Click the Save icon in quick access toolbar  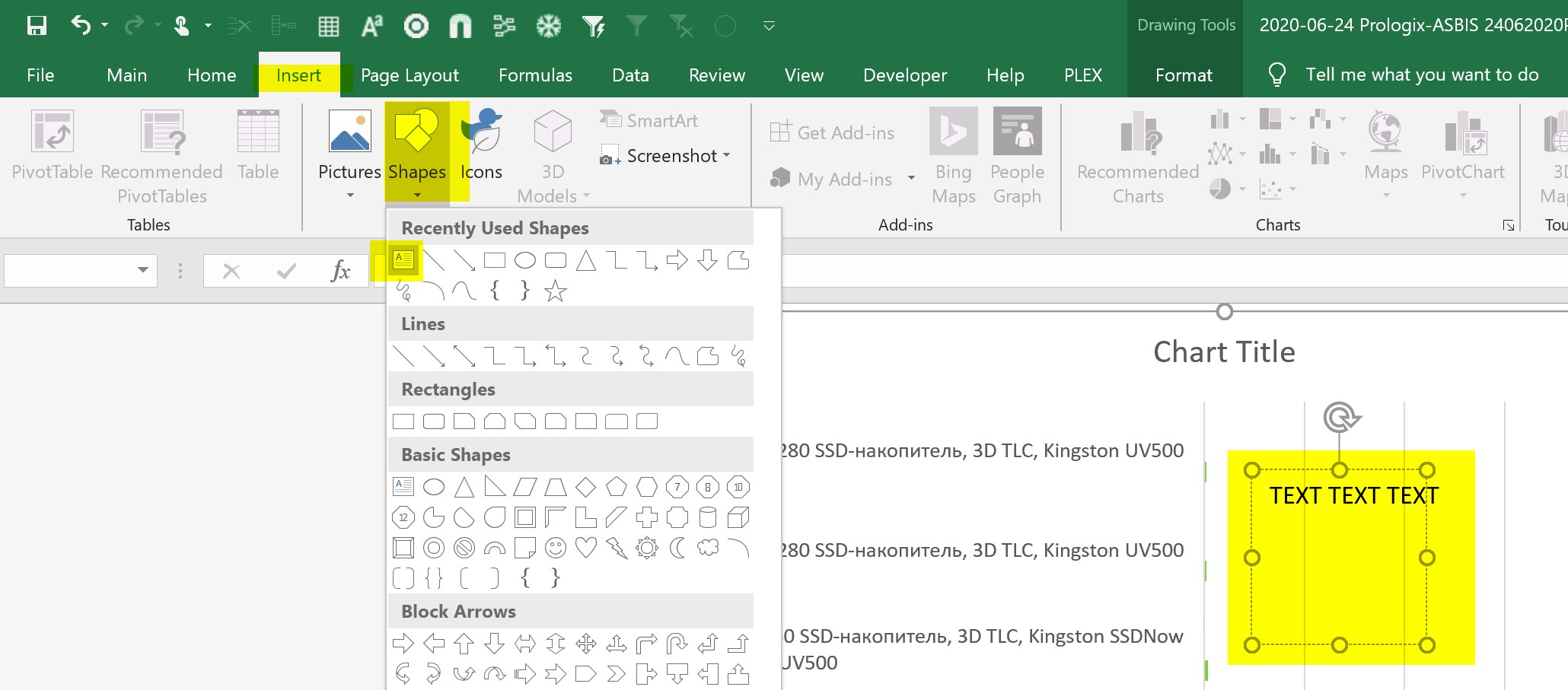pyautogui.click(x=37, y=26)
